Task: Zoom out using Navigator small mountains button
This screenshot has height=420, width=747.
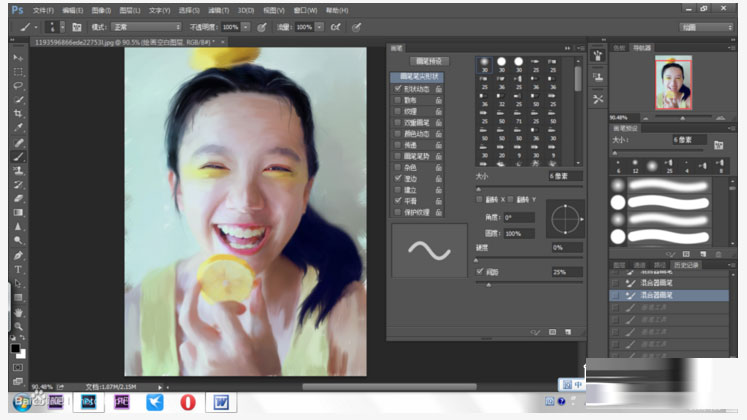Action: point(646,118)
